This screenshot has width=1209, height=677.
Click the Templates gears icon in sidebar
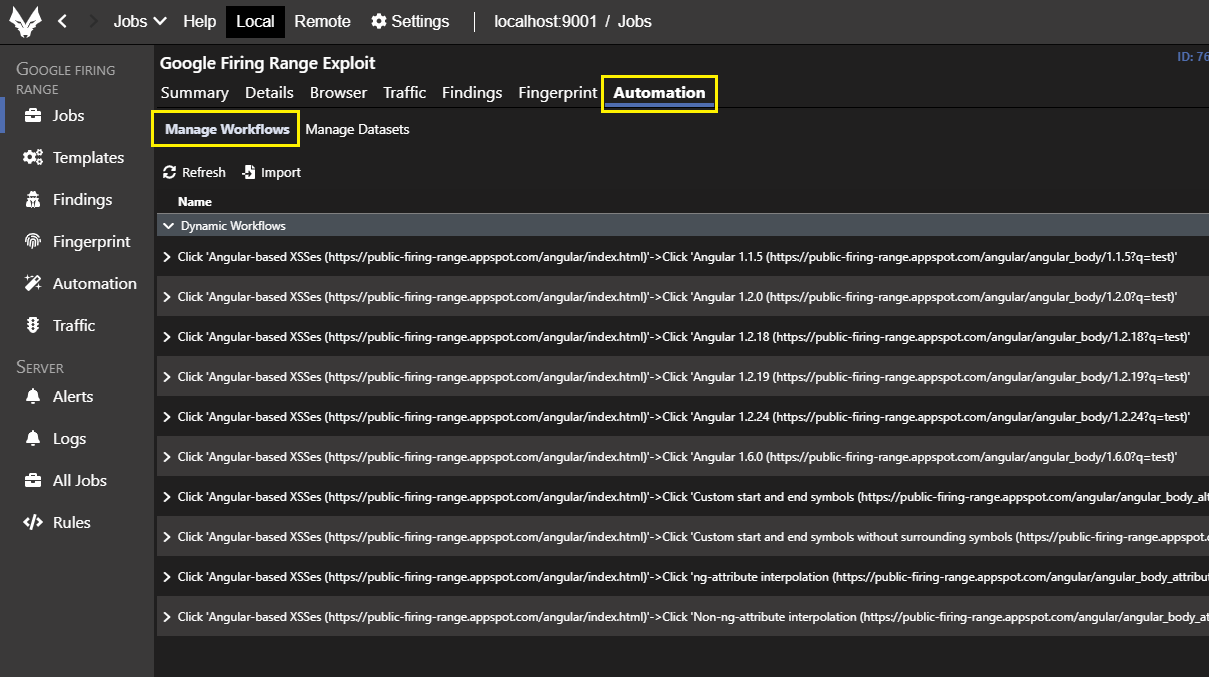pyautogui.click(x=33, y=158)
